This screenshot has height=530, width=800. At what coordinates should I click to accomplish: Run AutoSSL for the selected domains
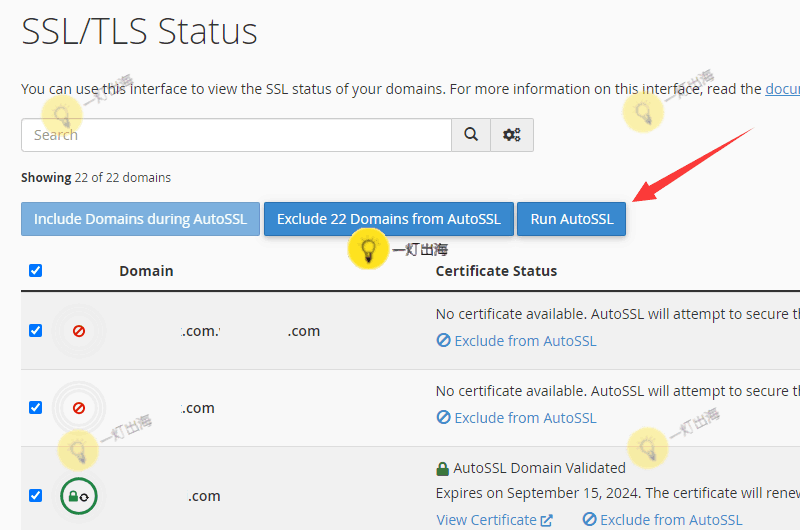571,219
